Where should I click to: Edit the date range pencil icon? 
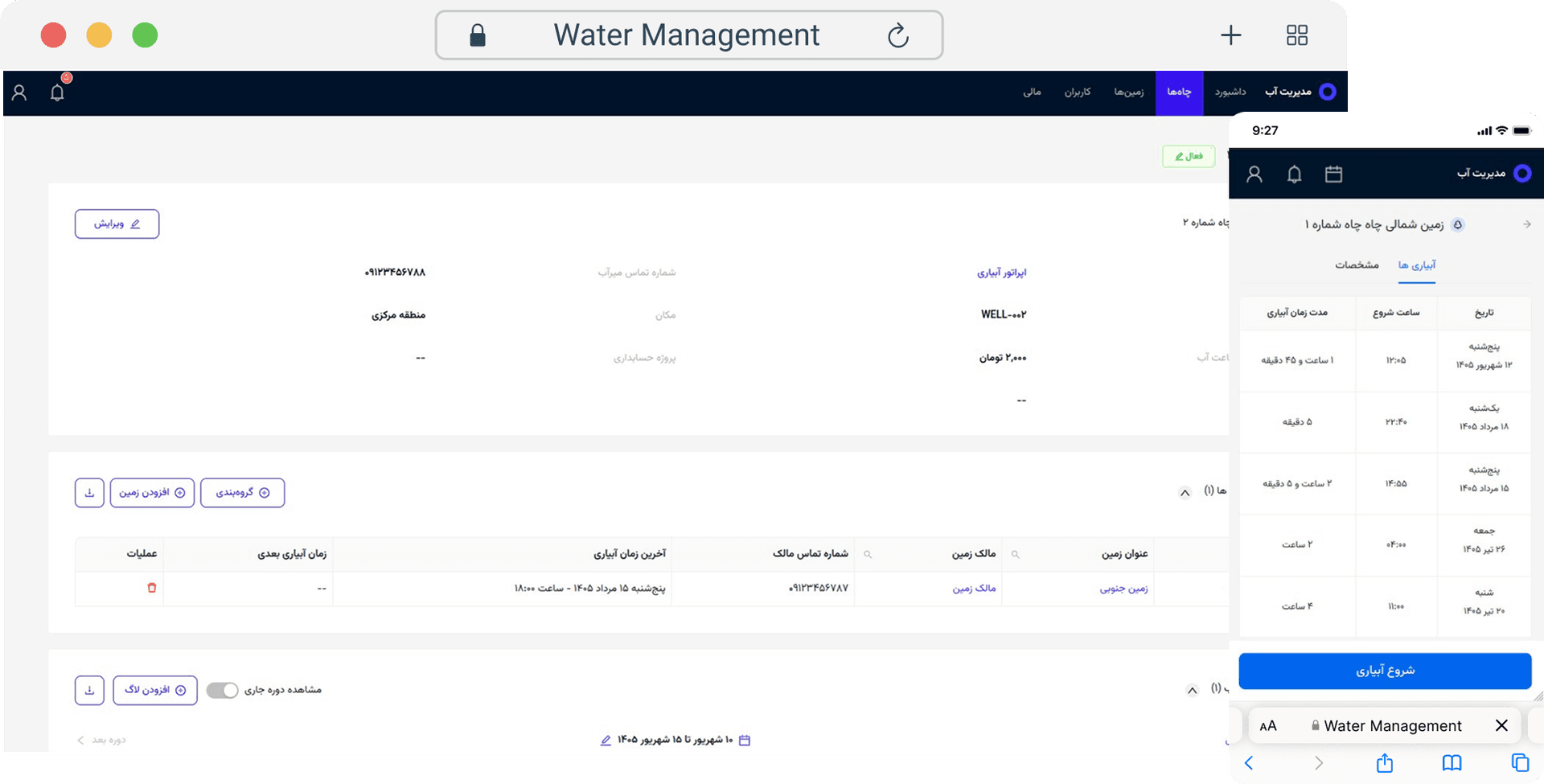[x=606, y=740]
